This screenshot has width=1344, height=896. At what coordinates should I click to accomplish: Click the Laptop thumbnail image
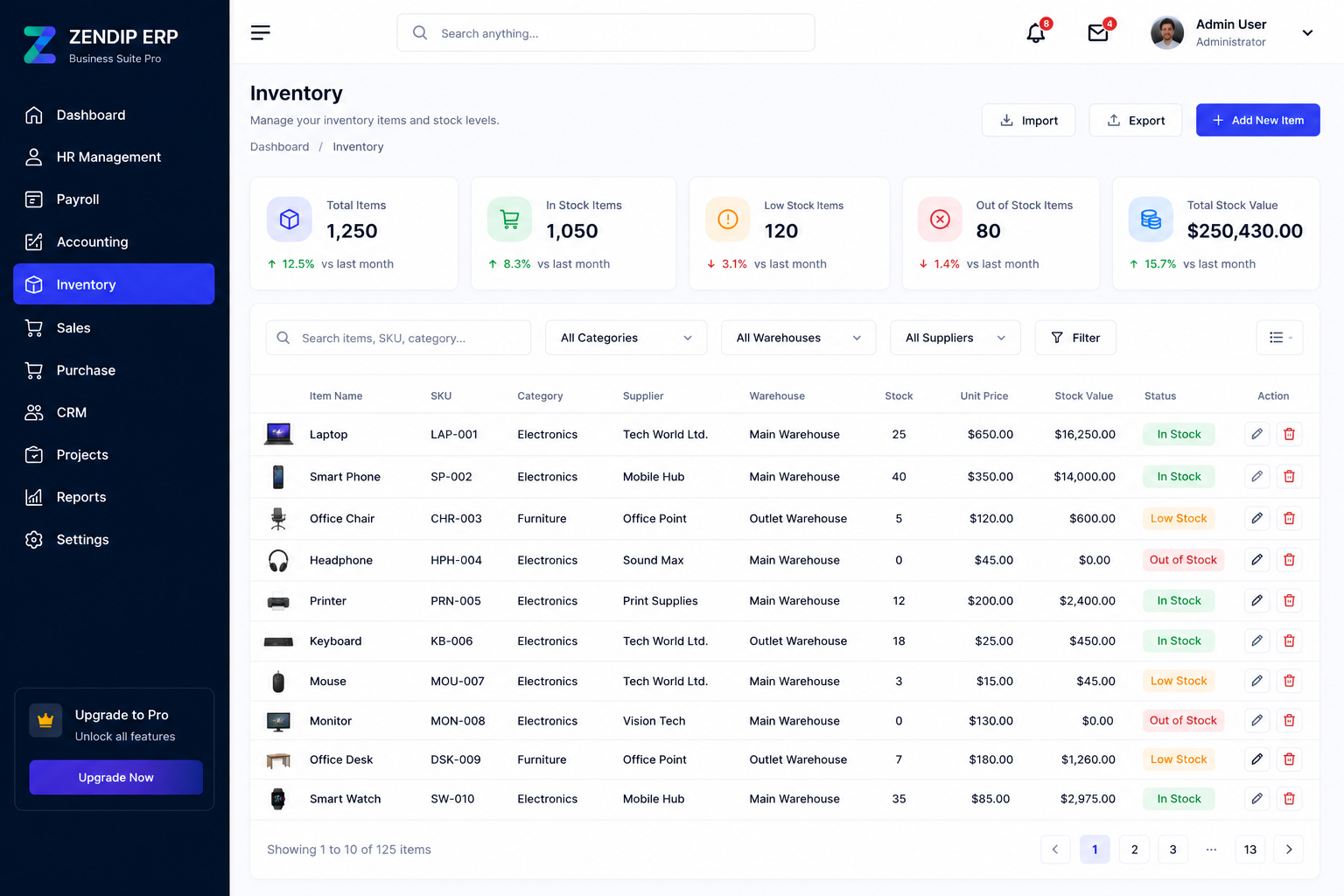[x=278, y=433]
